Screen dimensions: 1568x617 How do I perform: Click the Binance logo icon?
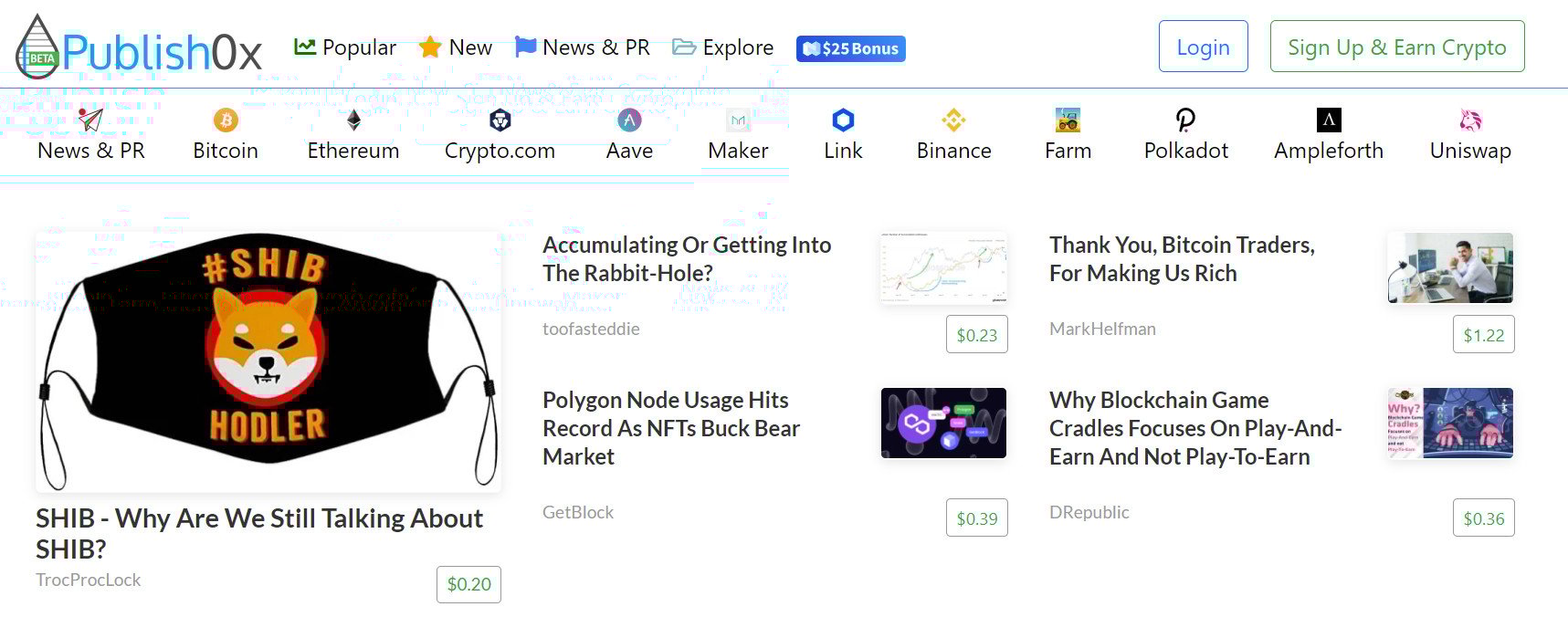pos(953,120)
